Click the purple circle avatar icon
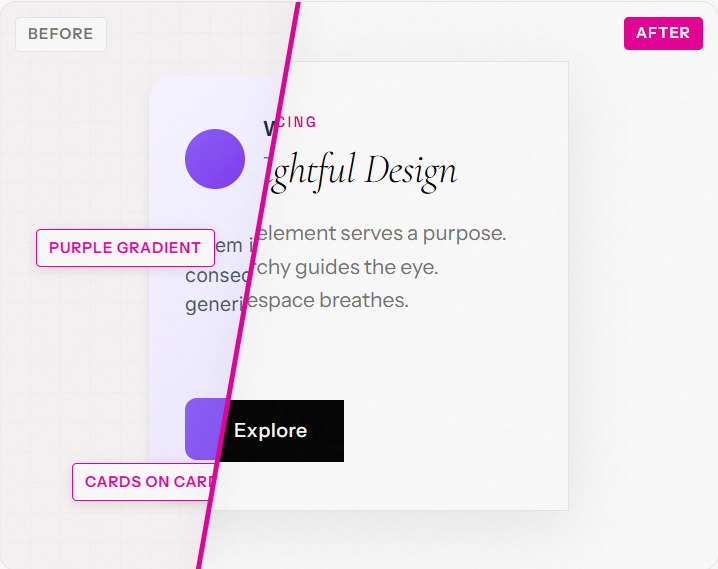Image resolution: width=718 pixels, height=569 pixels. pos(215,159)
